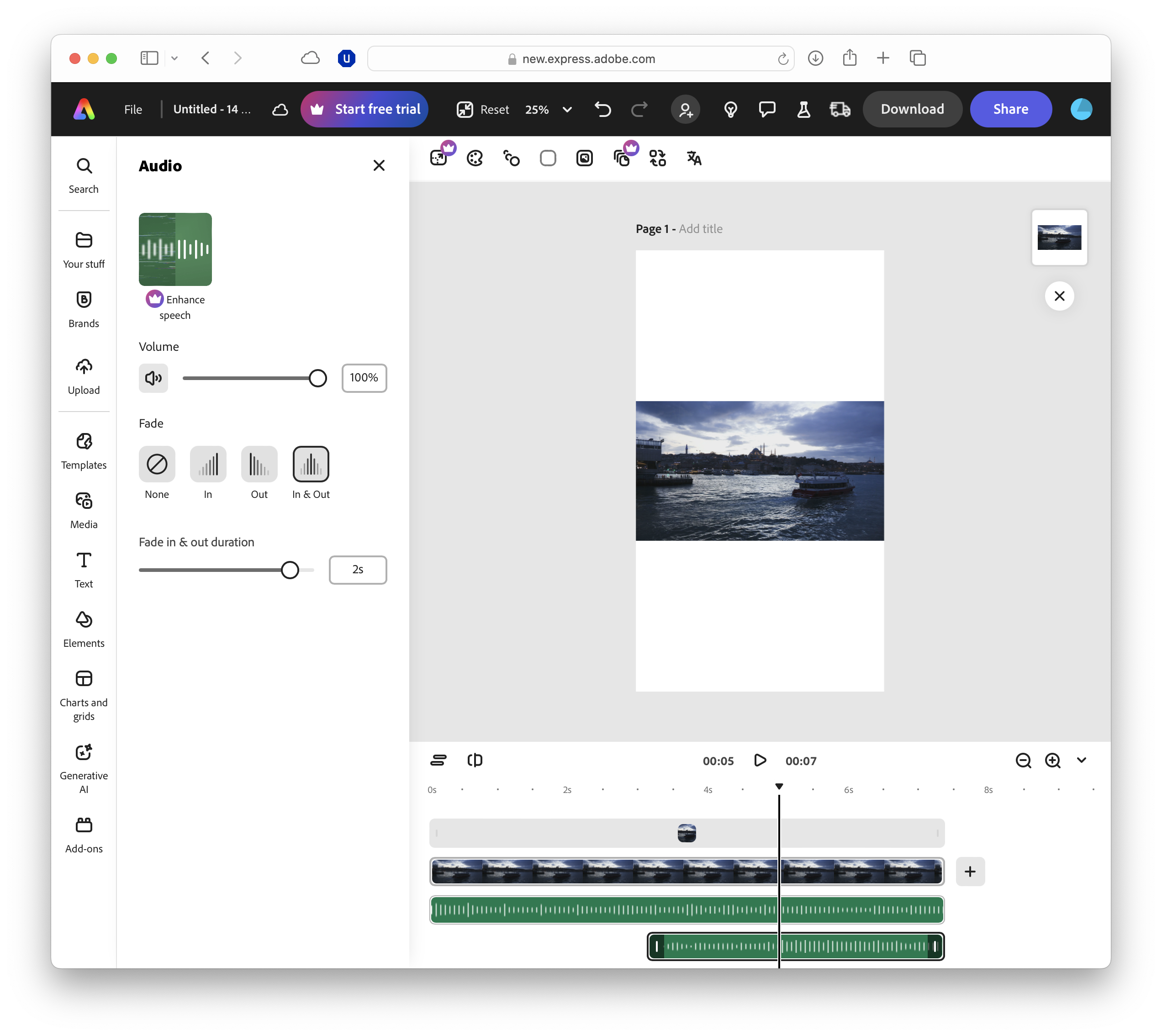This screenshot has height=1036, width=1162.
Task: Click the premium resize tool icon
Action: 439,157
